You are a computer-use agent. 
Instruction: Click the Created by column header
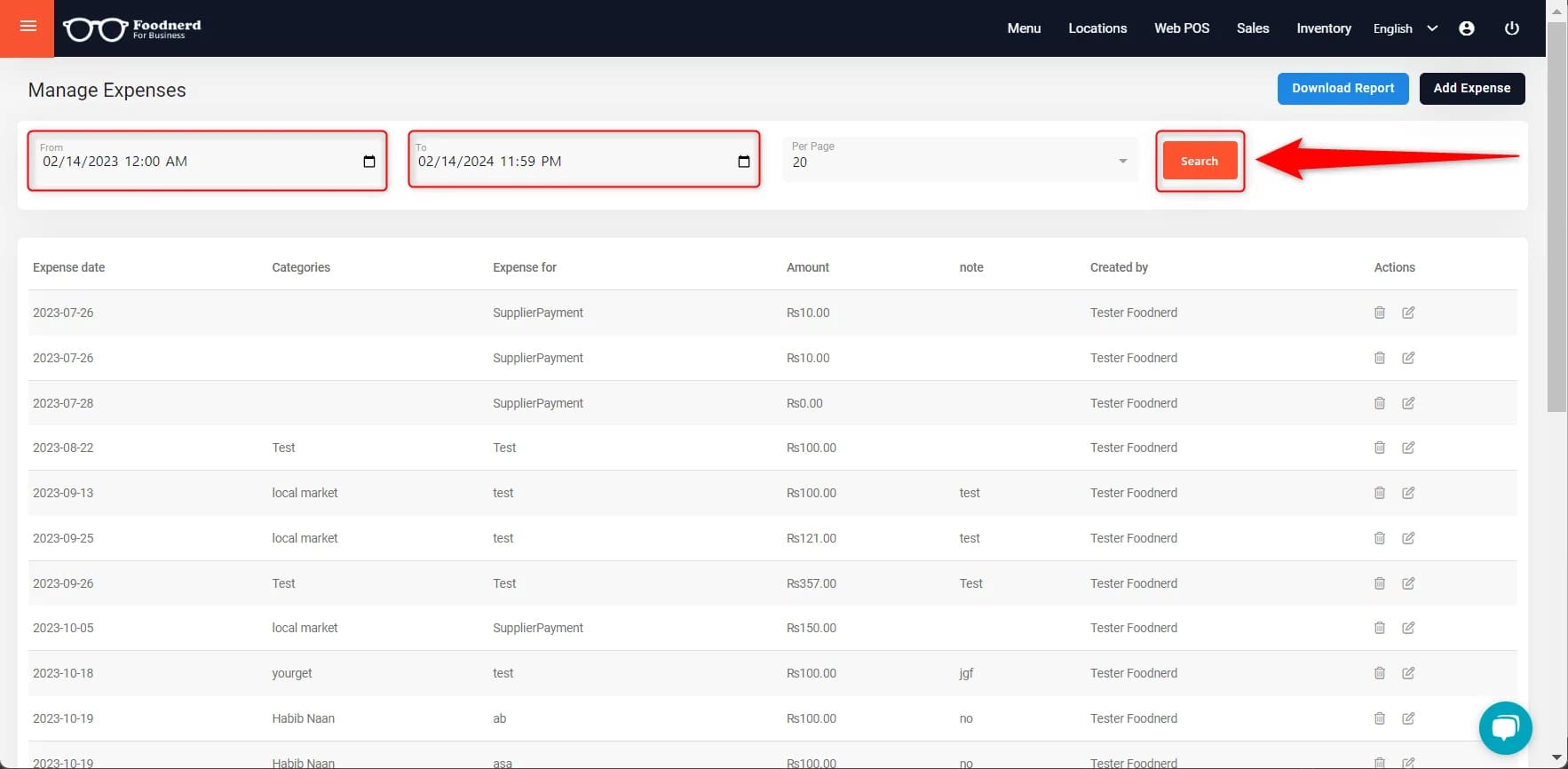1119,267
